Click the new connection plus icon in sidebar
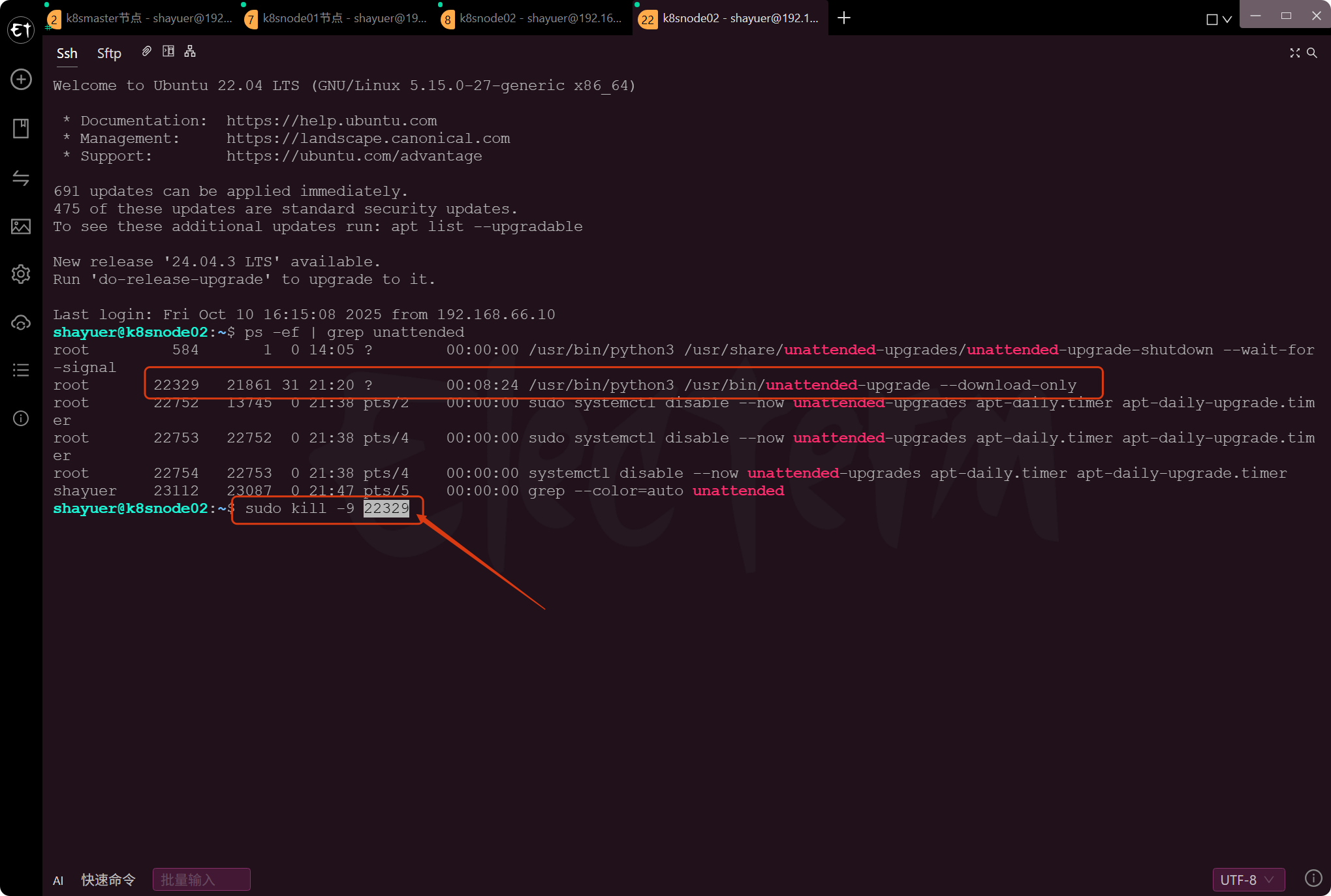Image resolution: width=1331 pixels, height=896 pixels. [21, 80]
